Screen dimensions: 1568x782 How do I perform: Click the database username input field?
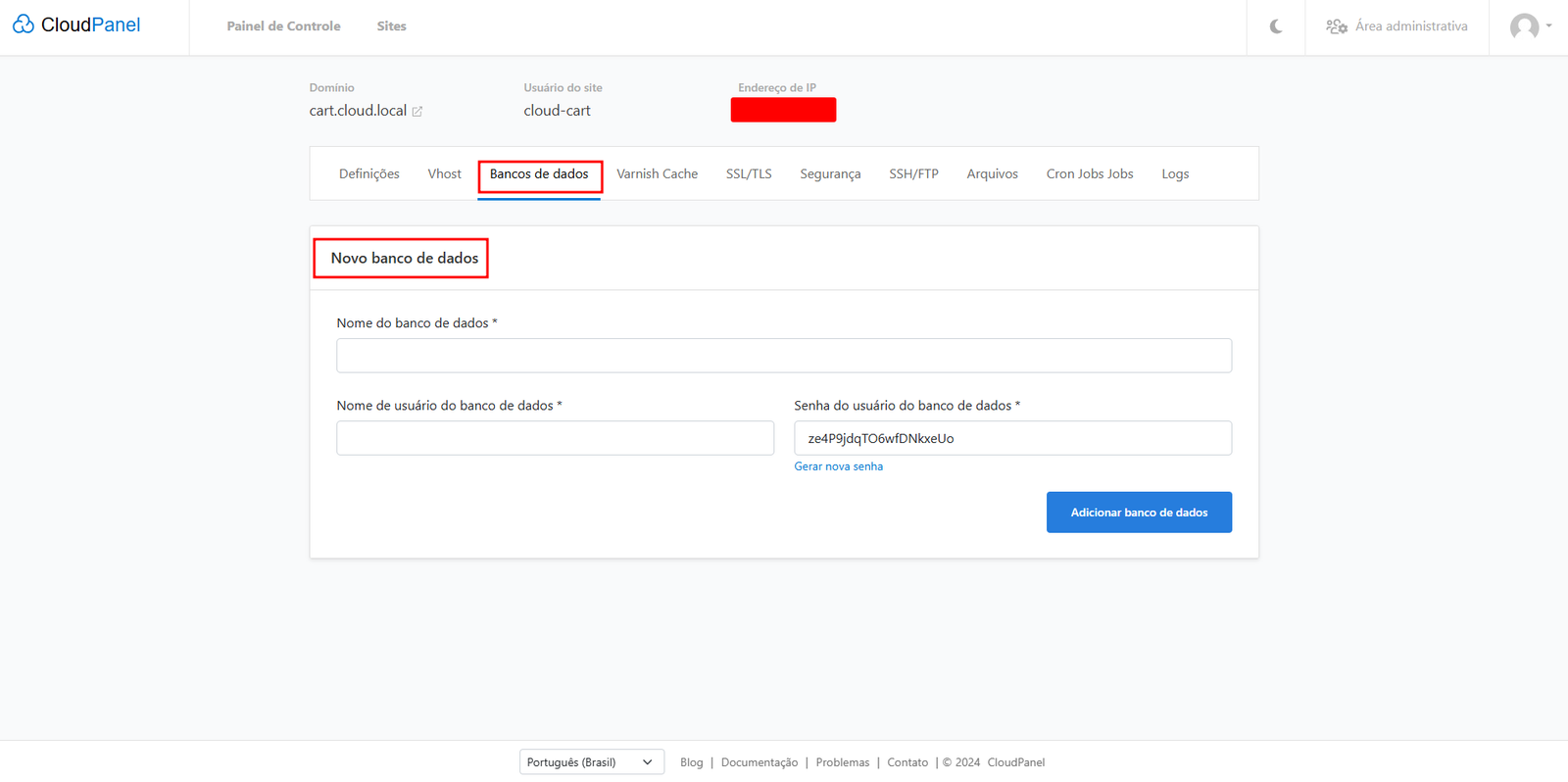pyautogui.click(x=555, y=438)
